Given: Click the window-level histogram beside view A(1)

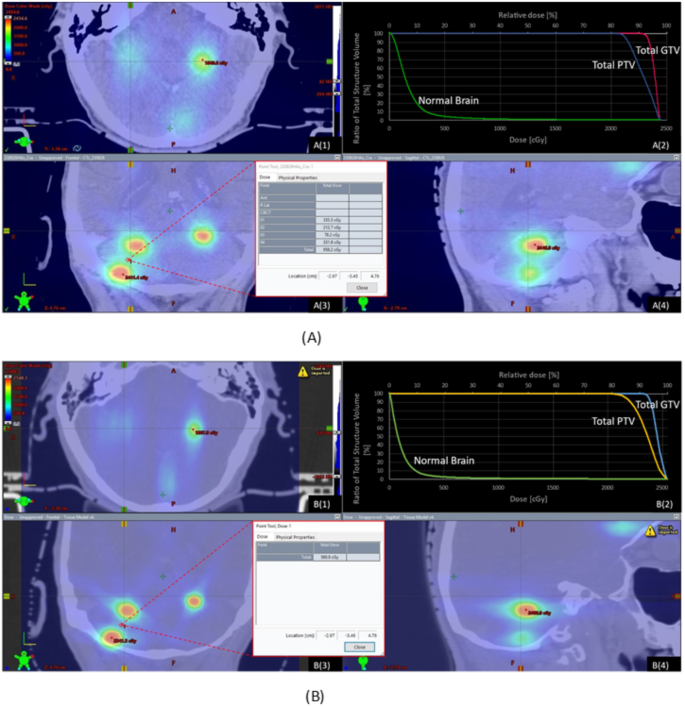Looking at the screenshot, I should [x=337, y=72].
